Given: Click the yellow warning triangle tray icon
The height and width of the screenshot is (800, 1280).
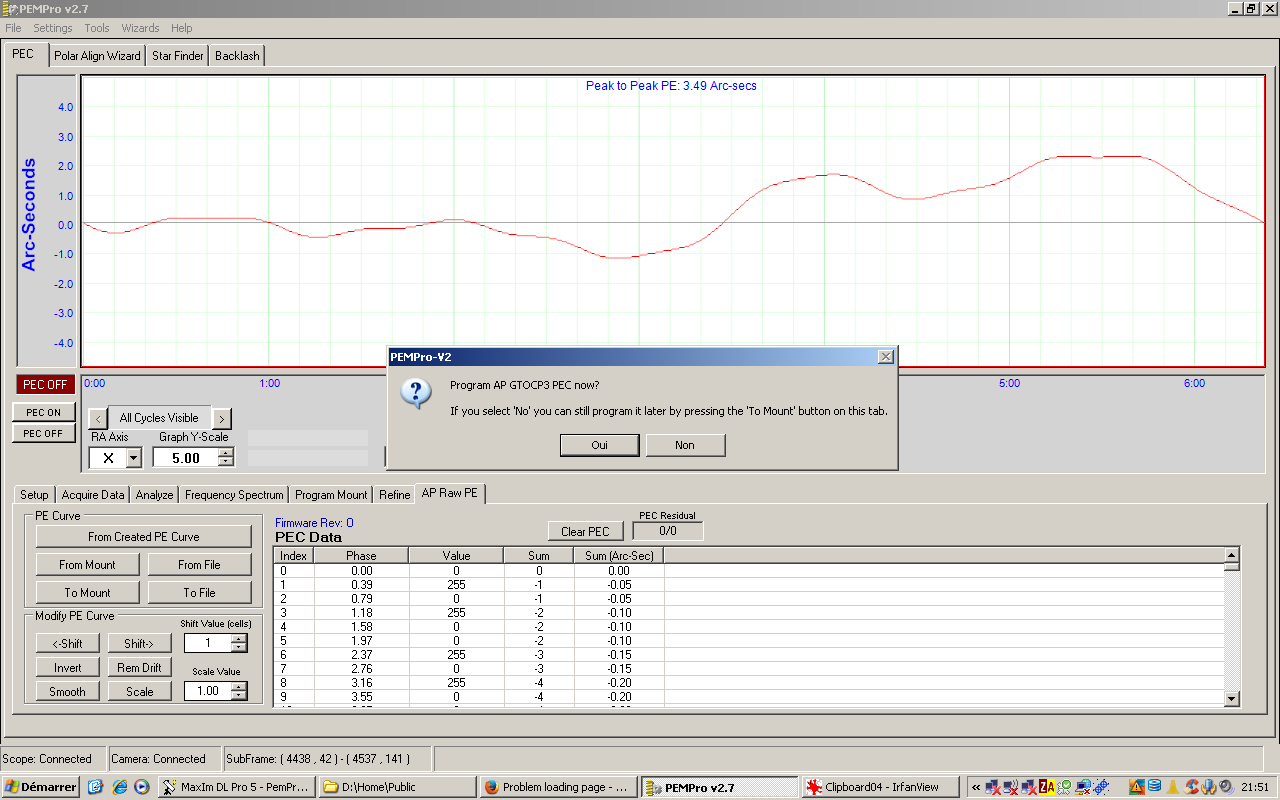Looking at the screenshot, I should click(x=1137, y=788).
